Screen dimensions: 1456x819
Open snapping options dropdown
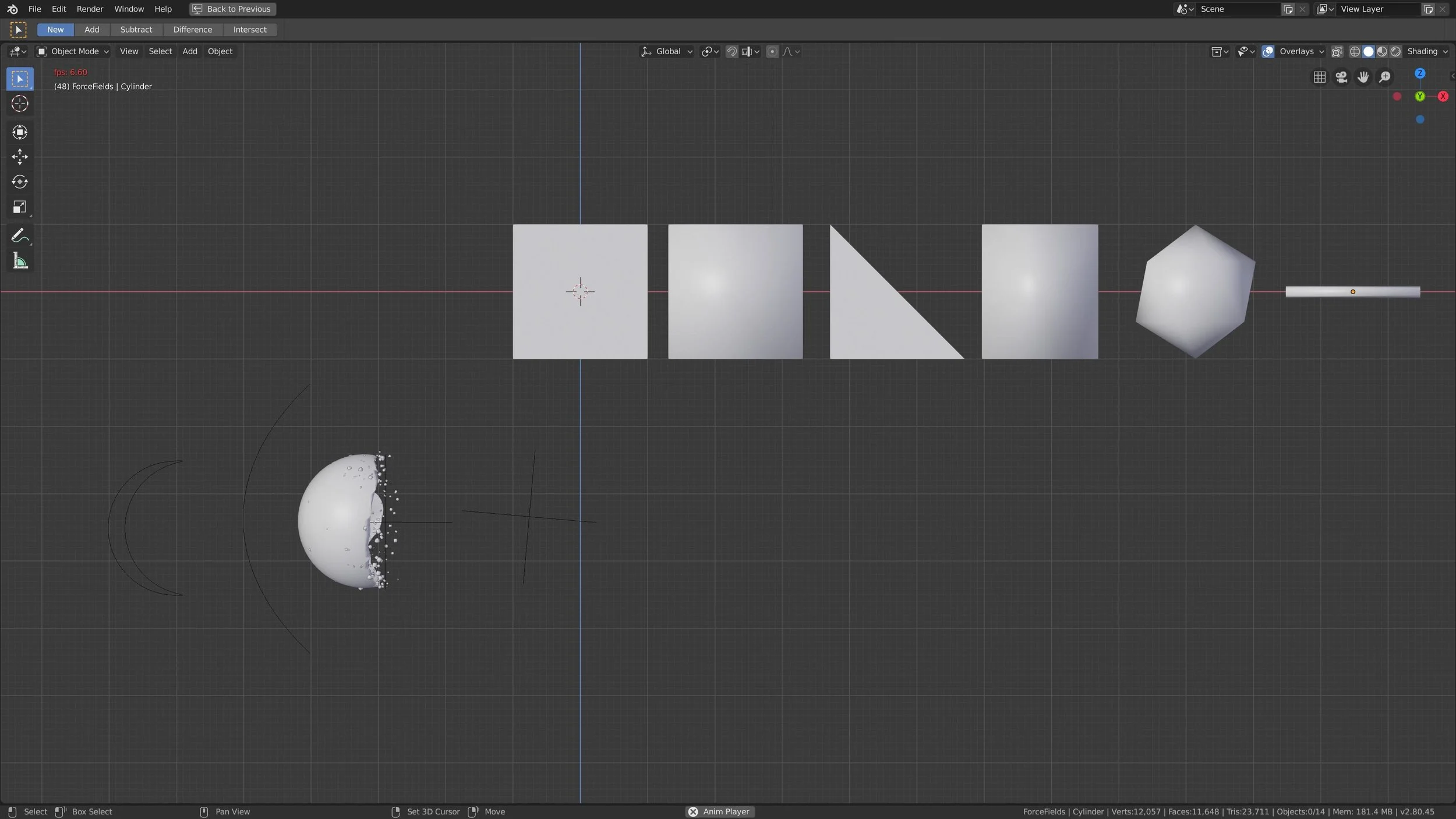pos(751,51)
